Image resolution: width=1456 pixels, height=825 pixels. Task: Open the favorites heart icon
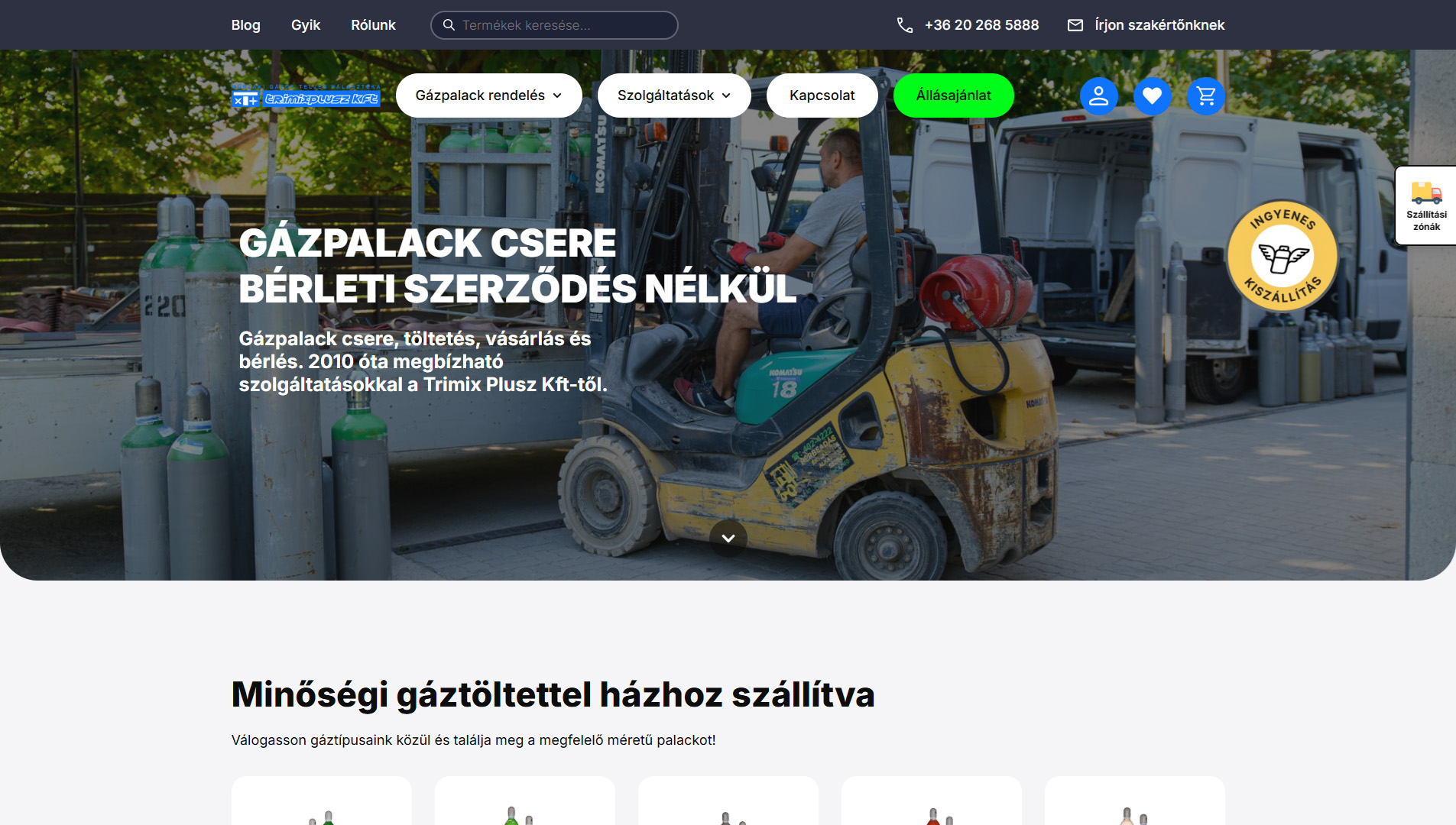(1152, 96)
